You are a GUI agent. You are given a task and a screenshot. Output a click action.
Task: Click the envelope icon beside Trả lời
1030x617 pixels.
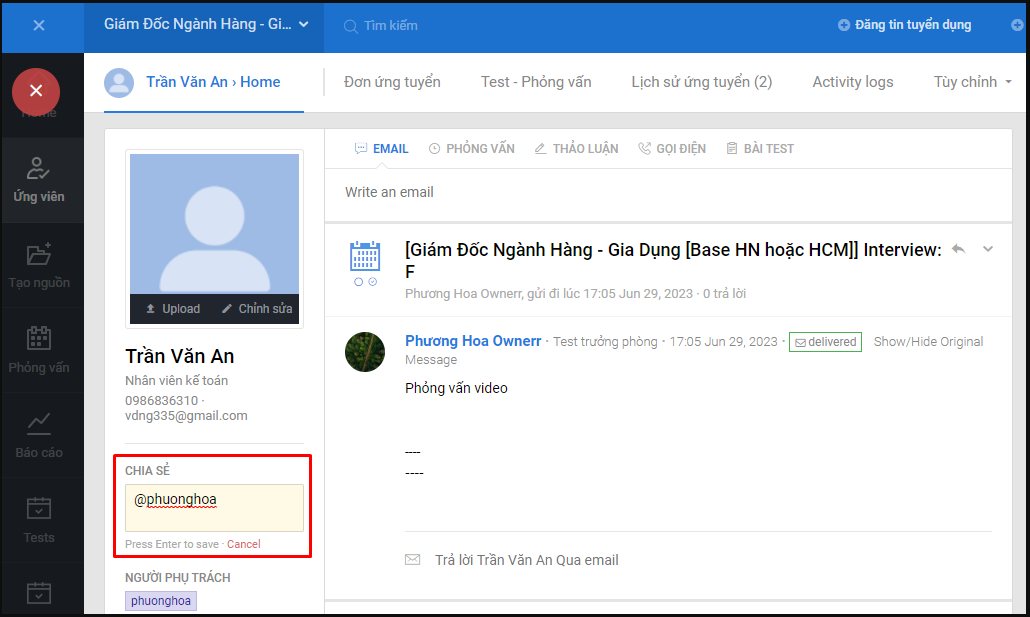coord(413,560)
